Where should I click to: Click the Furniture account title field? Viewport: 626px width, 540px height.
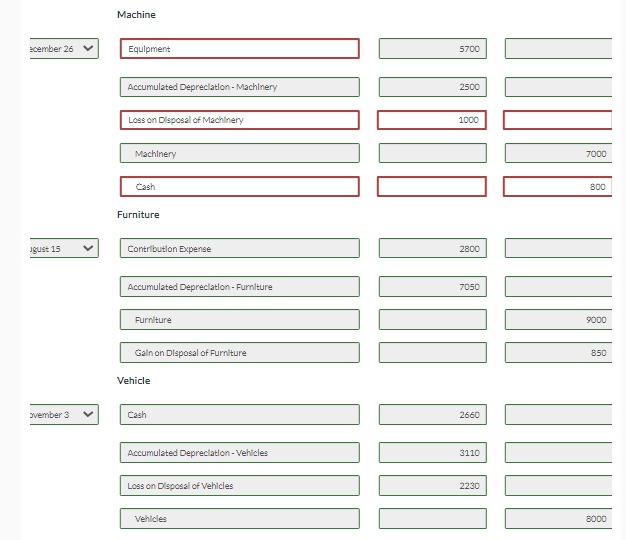(x=240, y=320)
